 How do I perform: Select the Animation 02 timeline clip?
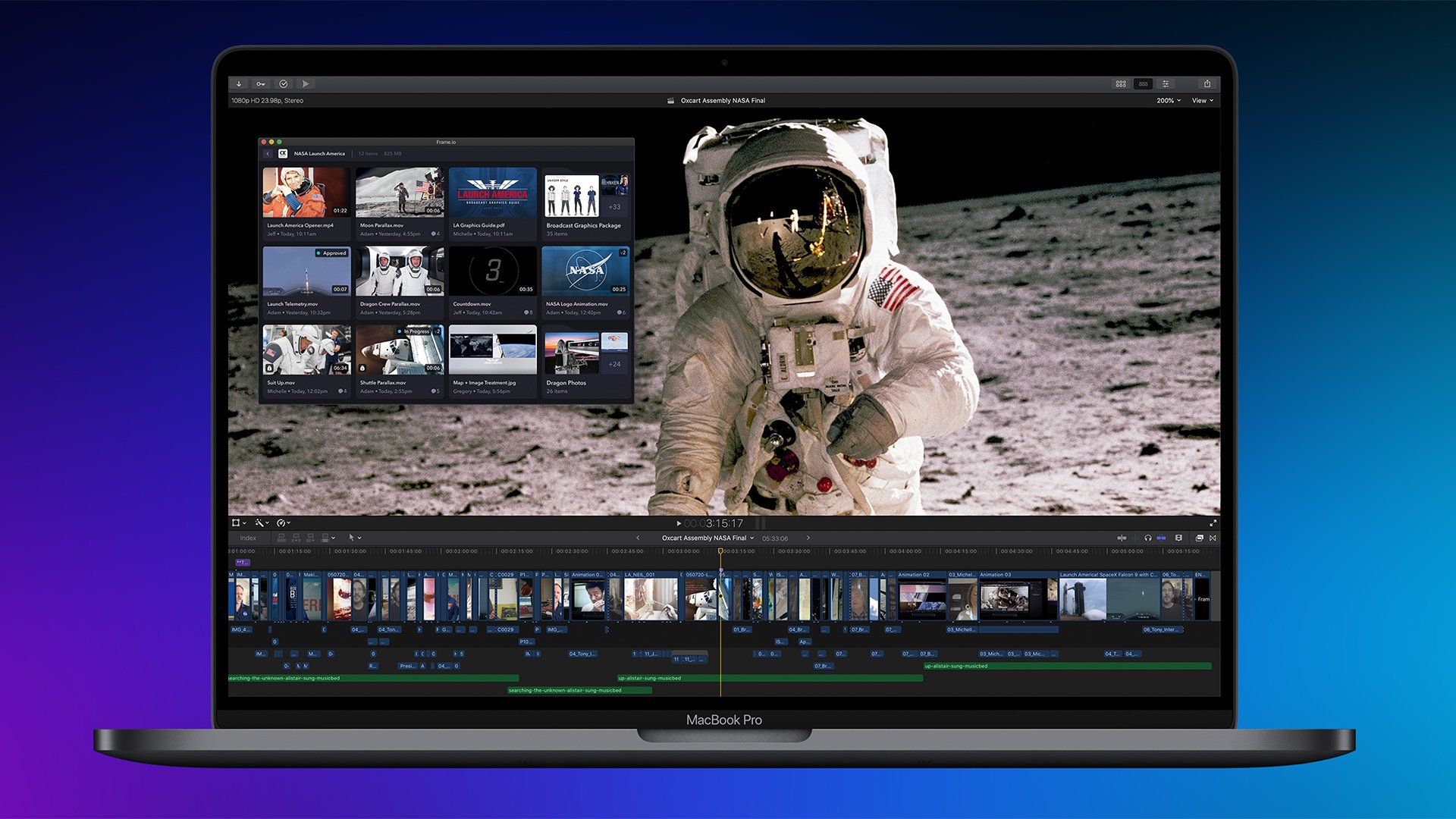coord(921,596)
